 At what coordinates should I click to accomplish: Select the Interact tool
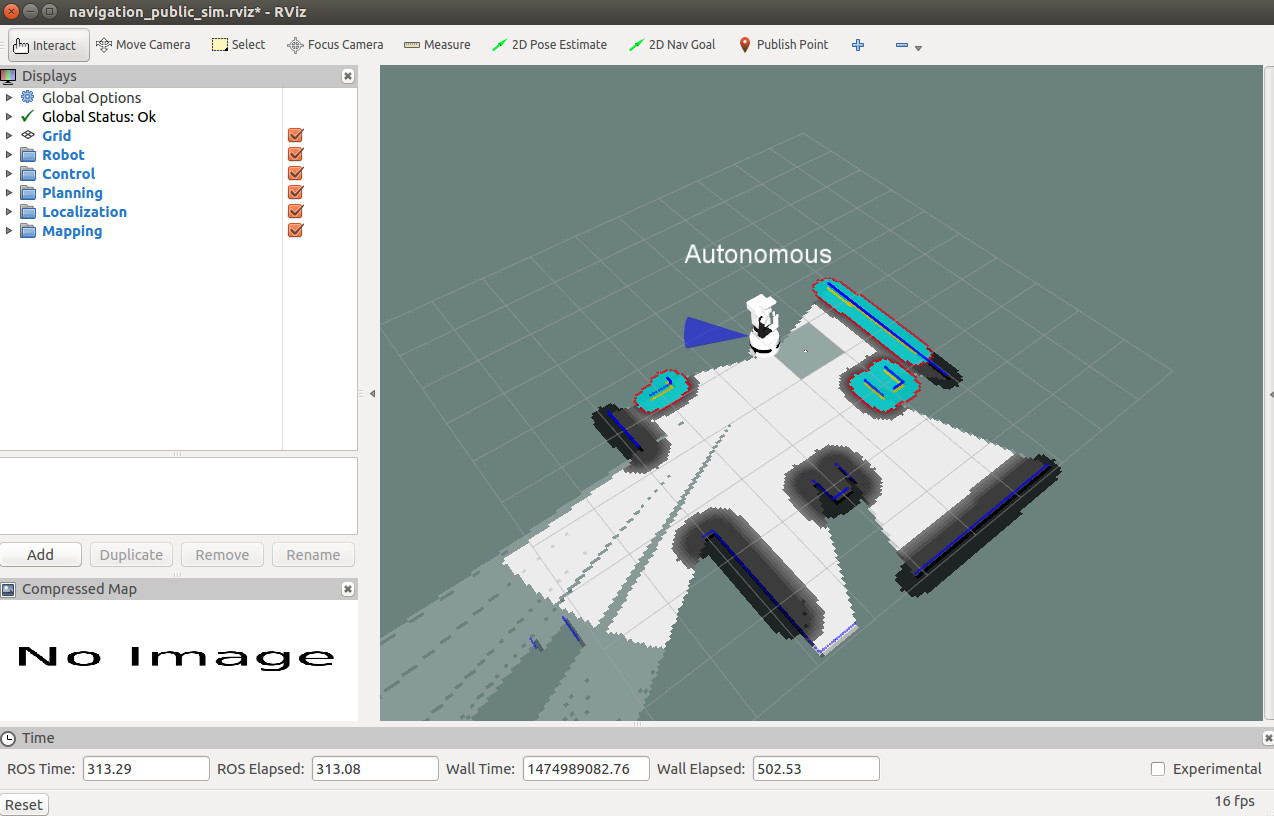click(x=49, y=45)
